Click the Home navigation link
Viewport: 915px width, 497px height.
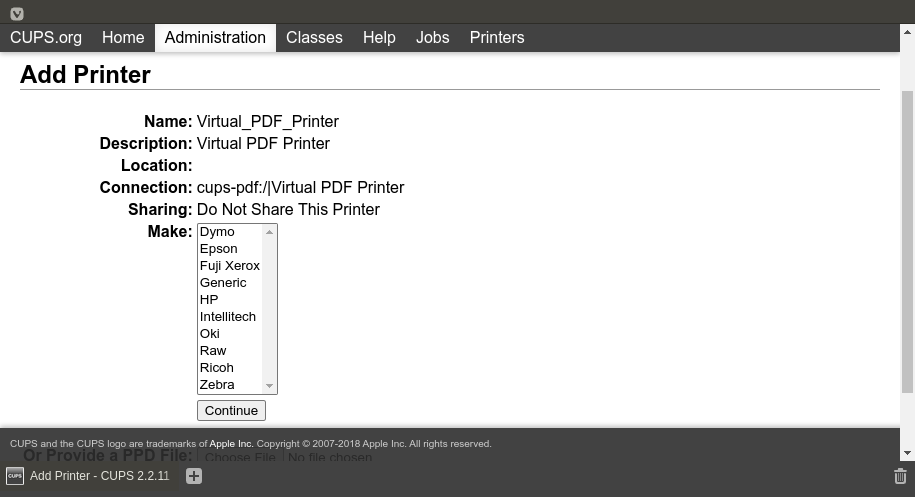pyautogui.click(x=123, y=37)
